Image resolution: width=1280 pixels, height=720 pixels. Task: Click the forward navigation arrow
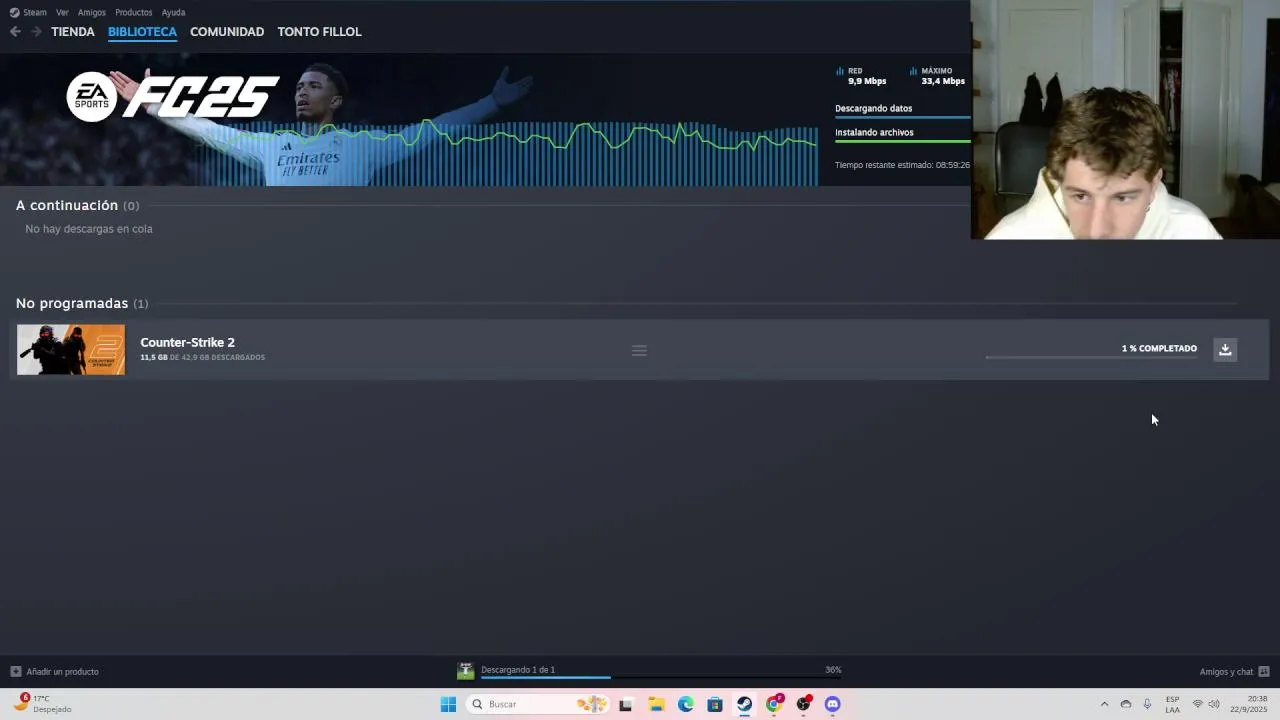tap(36, 32)
